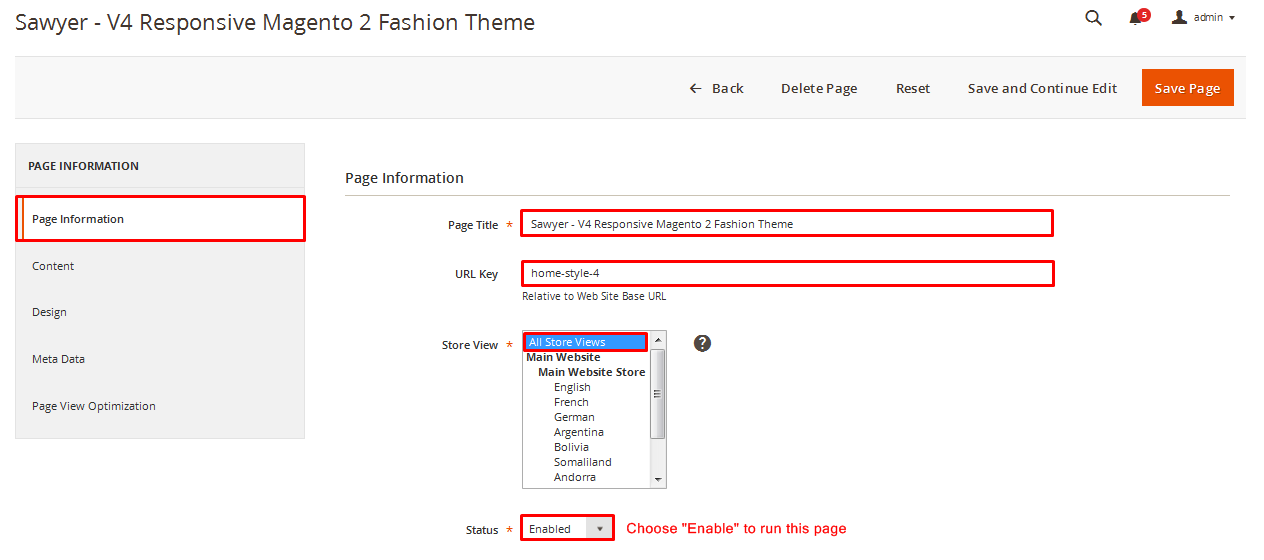Switch to the Content tab

[x=160, y=266]
